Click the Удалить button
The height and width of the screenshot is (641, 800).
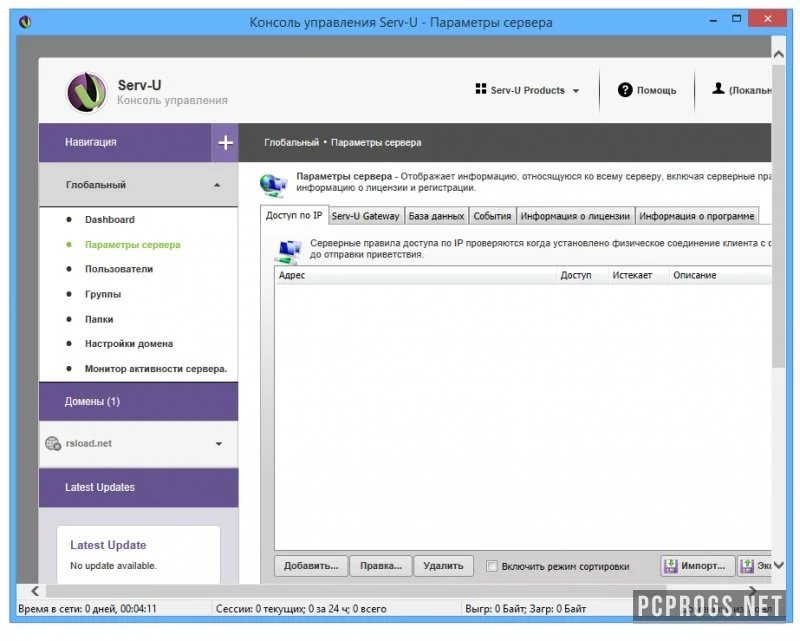pos(443,566)
